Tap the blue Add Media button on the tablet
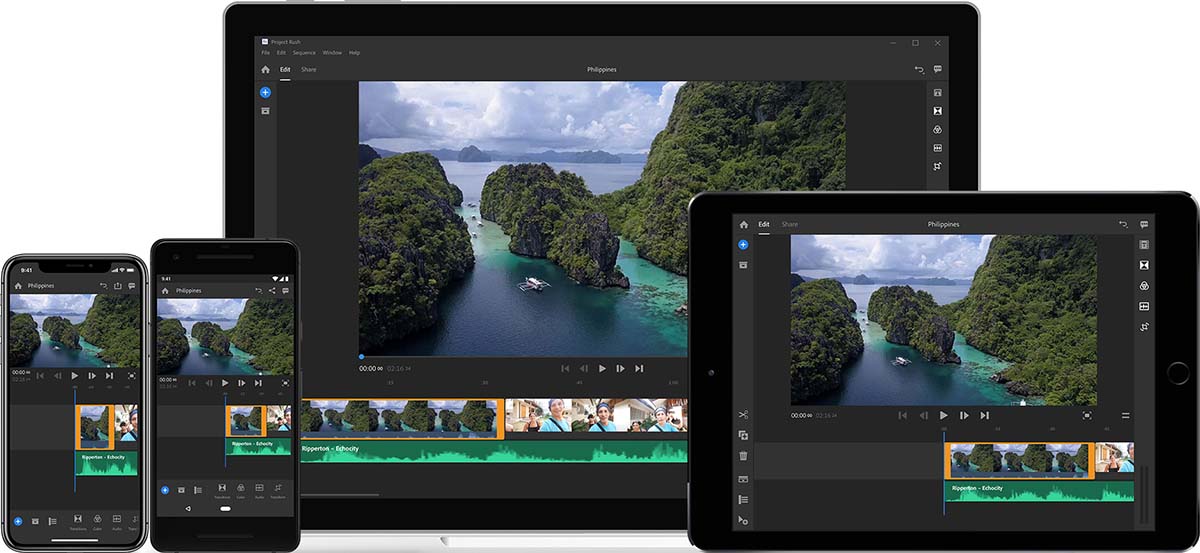This screenshot has width=1200, height=553. click(x=743, y=244)
